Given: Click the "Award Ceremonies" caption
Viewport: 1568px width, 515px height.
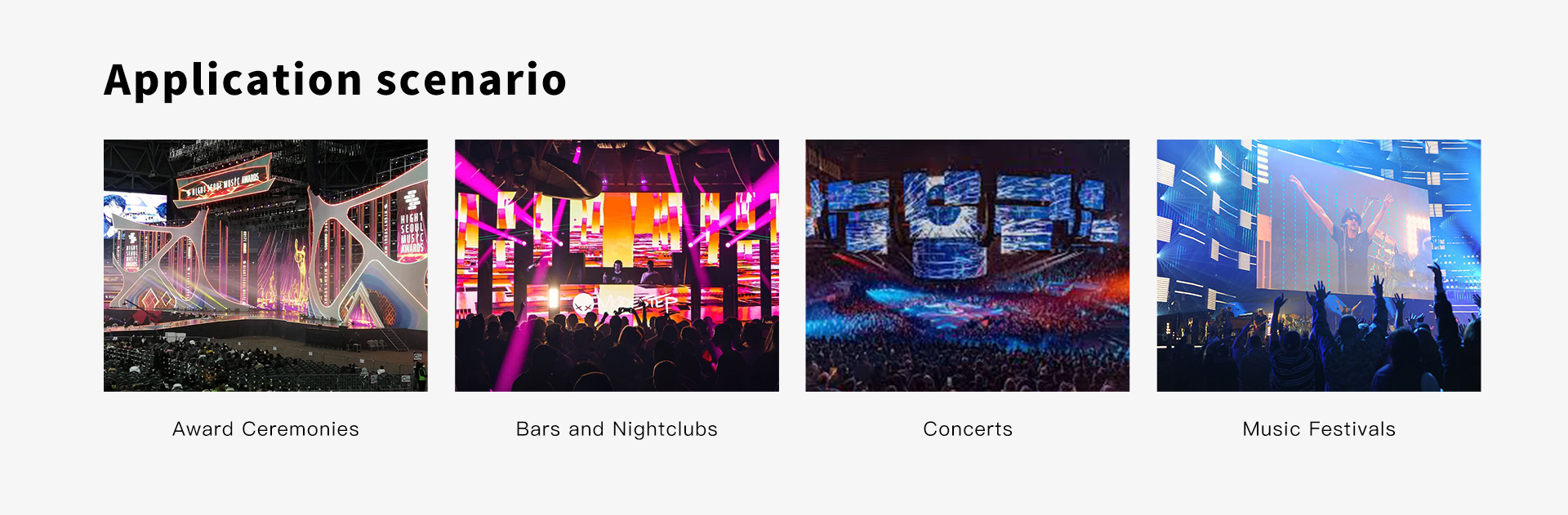Looking at the screenshot, I should (265, 429).
